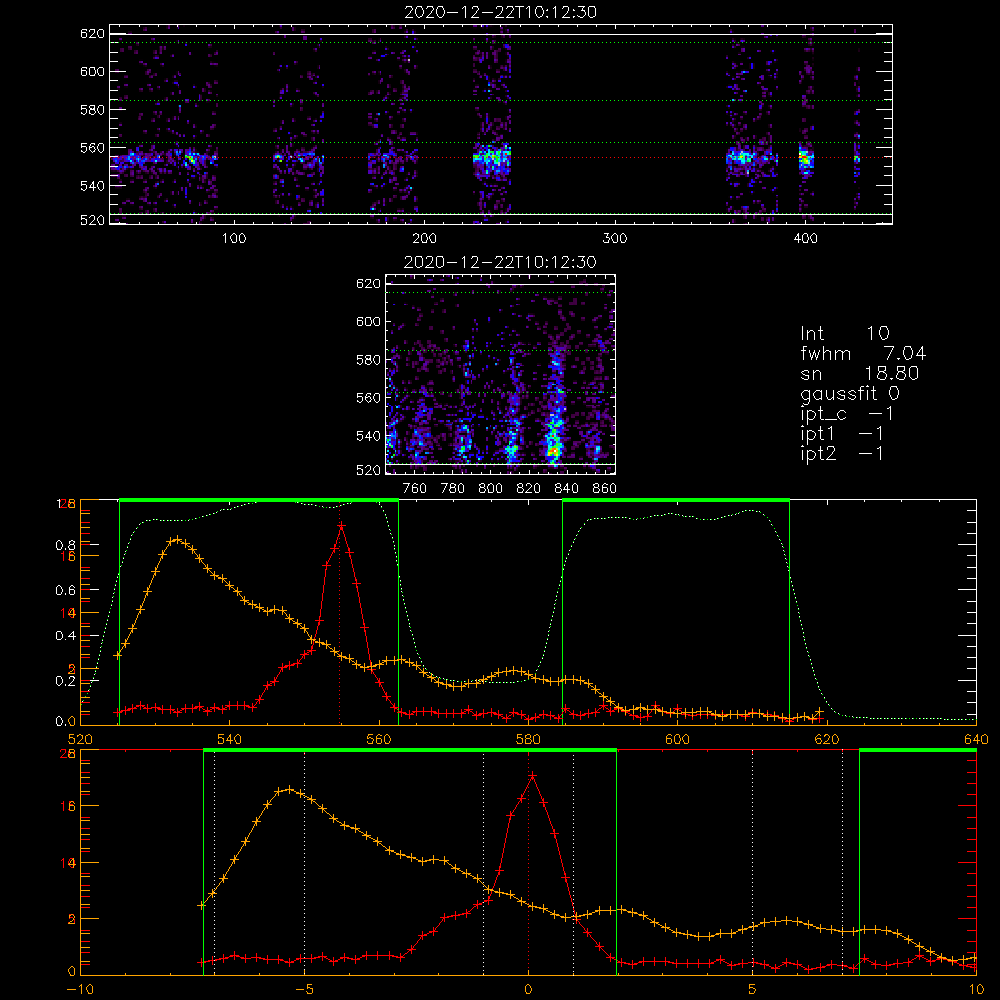Click the red curve peak in bottom plot
The height and width of the screenshot is (1000, 1000).
point(532,776)
